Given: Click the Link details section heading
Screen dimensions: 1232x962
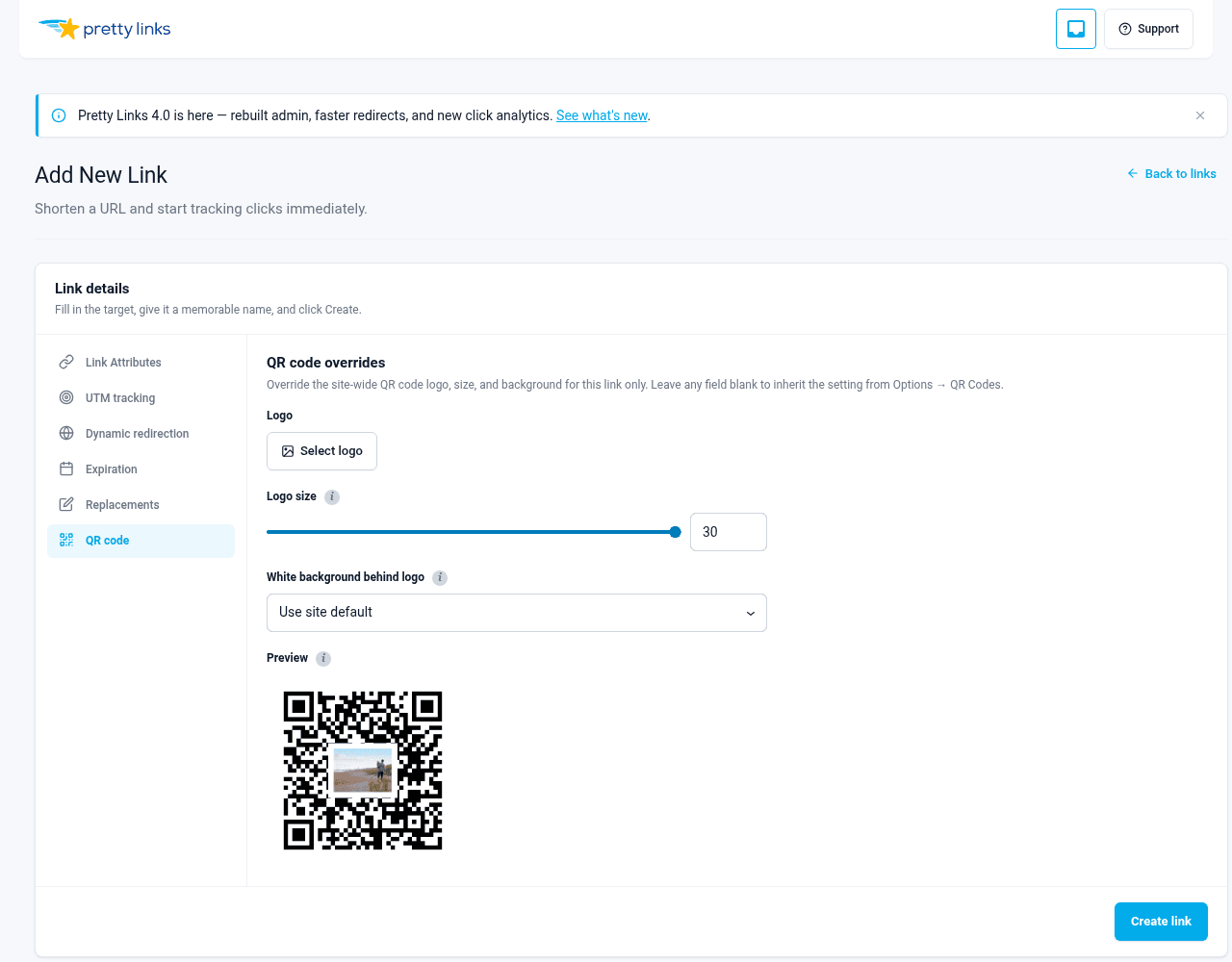Looking at the screenshot, I should click(x=92, y=289).
